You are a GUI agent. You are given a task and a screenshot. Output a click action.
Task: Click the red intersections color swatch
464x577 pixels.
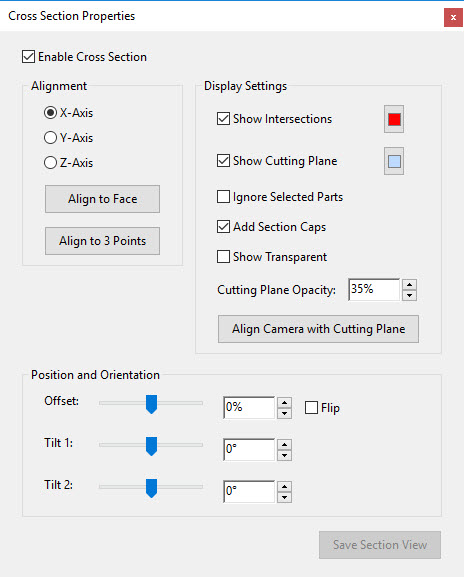394,119
